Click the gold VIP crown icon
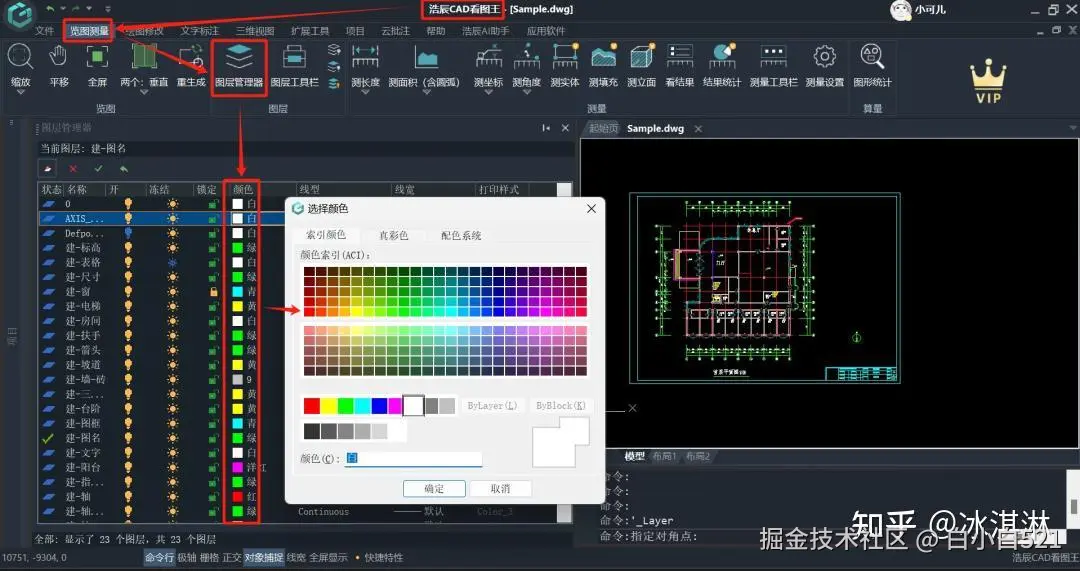 (x=988, y=81)
